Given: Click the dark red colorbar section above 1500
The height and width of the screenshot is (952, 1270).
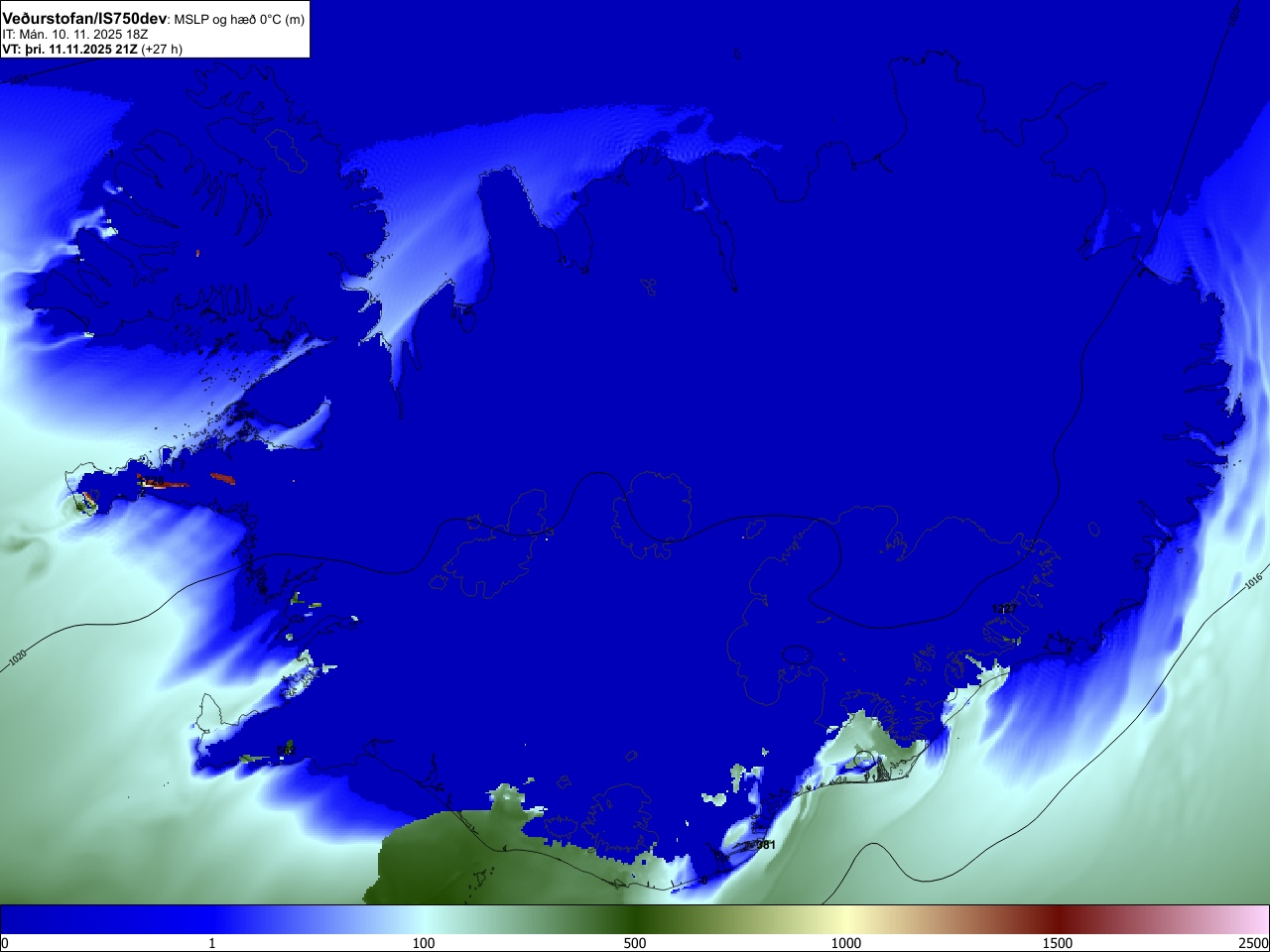Looking at the screenshot, I should (x=1058, y=919).
